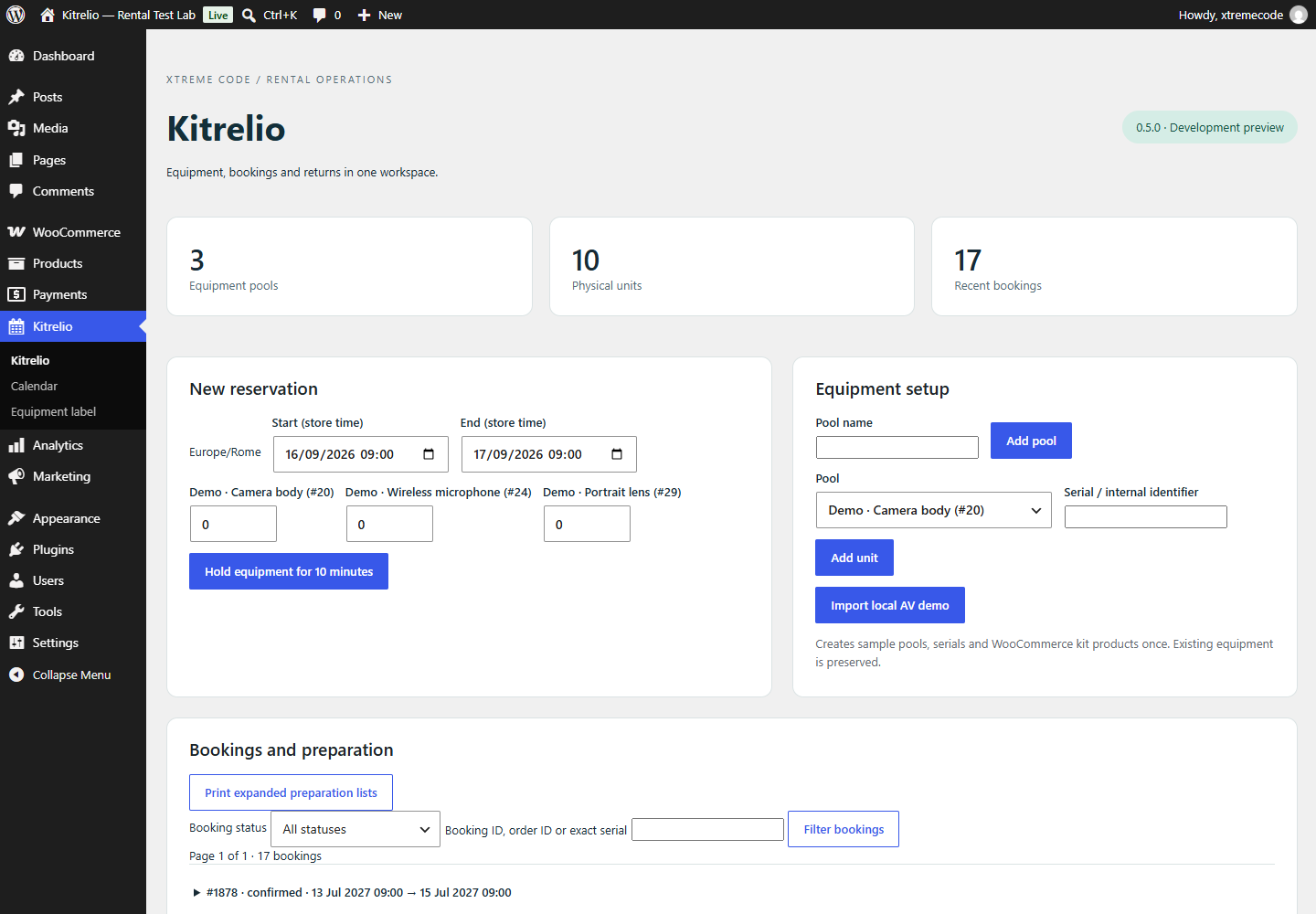The width and height of the screenshot is (1316, 914).
Task: Open the Pool dropdown showing Demo Camera body
Action: click(x=933, y=510)
